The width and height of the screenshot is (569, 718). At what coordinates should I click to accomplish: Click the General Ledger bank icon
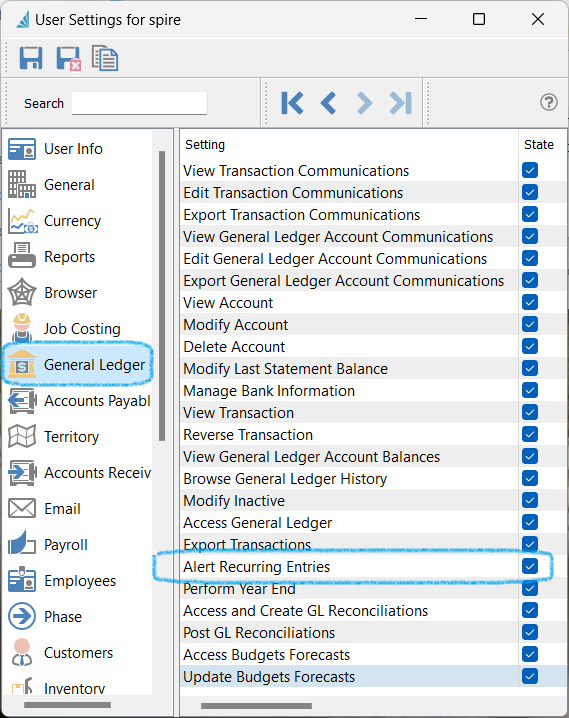(x=22, y=364)
